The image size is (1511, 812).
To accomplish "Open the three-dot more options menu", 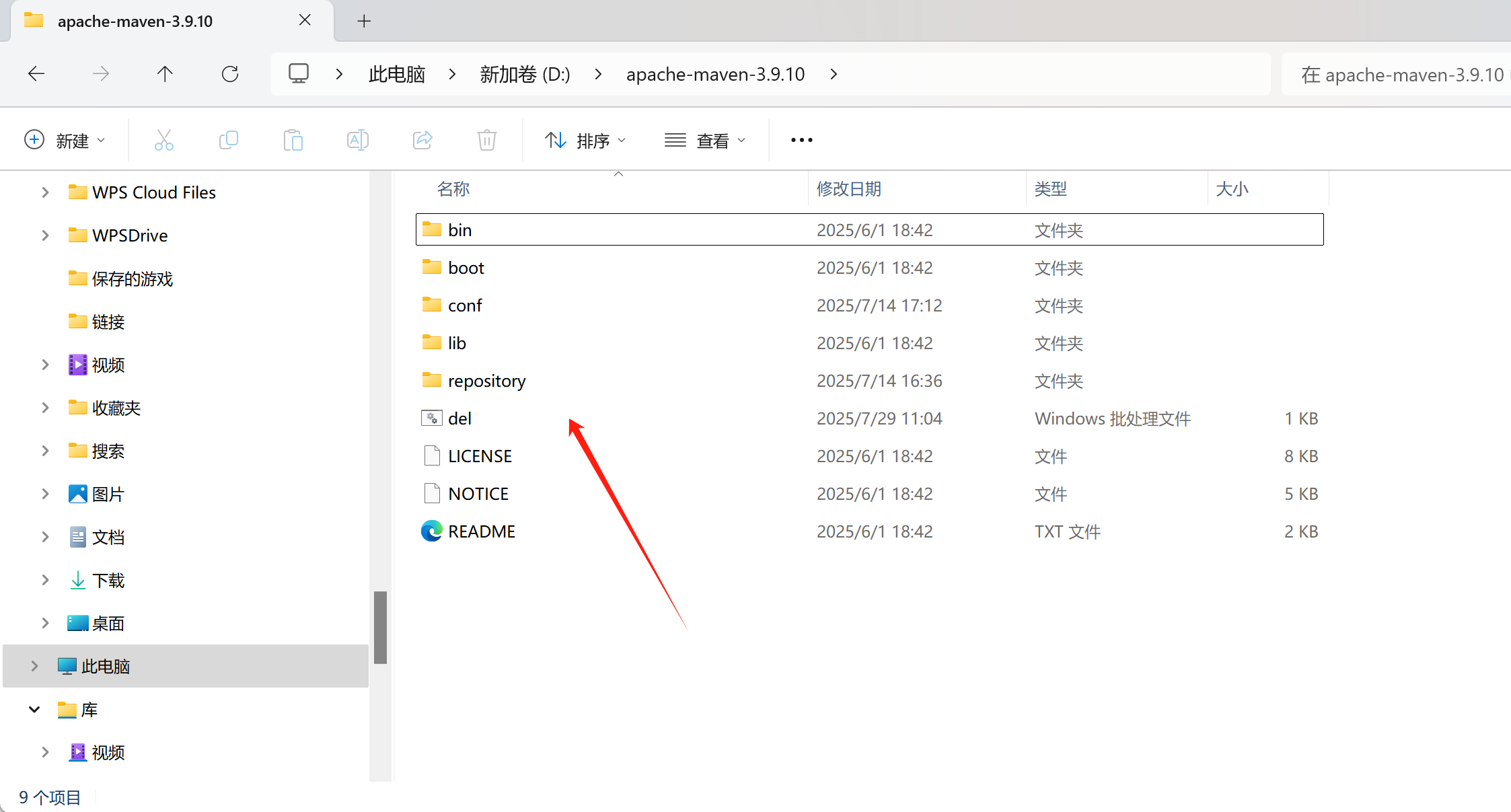I will tap(801, 140).
